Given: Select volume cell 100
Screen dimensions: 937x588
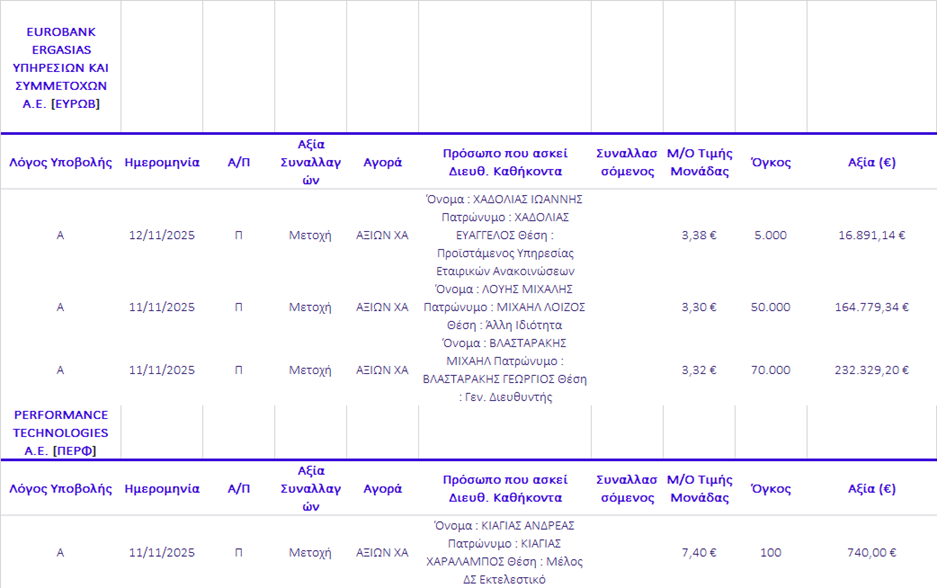Looking at the screenshot, I should coord(771,553).
